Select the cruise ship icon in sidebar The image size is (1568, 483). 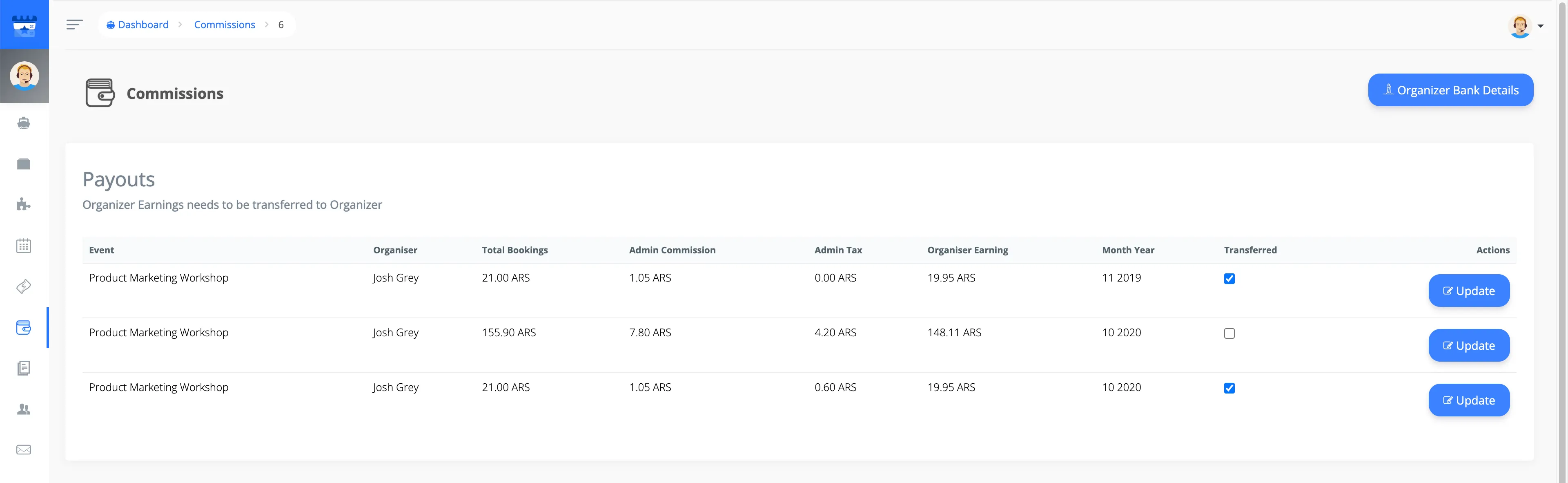point(24,123)
